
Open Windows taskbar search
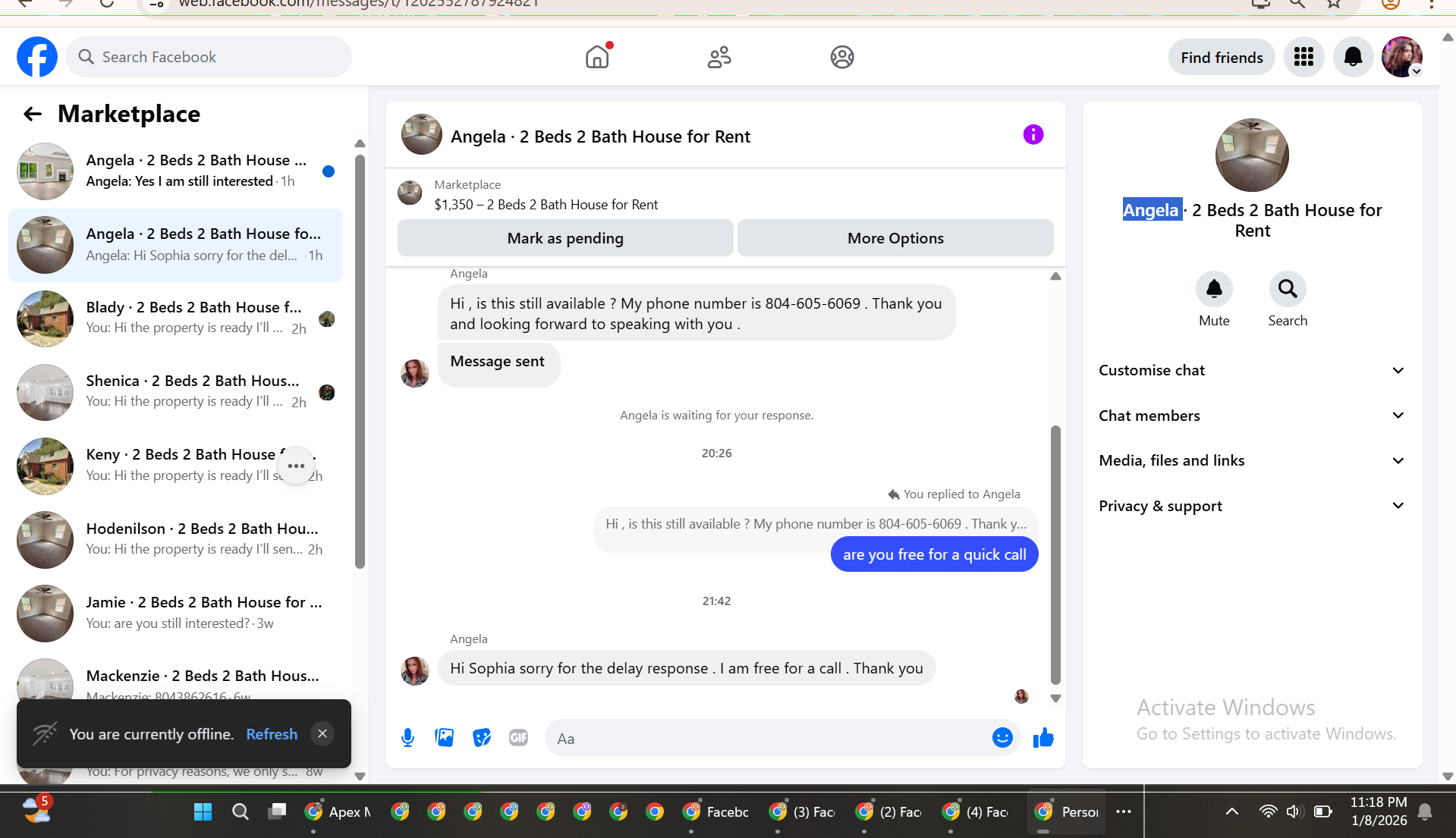[x=240, y=811]
